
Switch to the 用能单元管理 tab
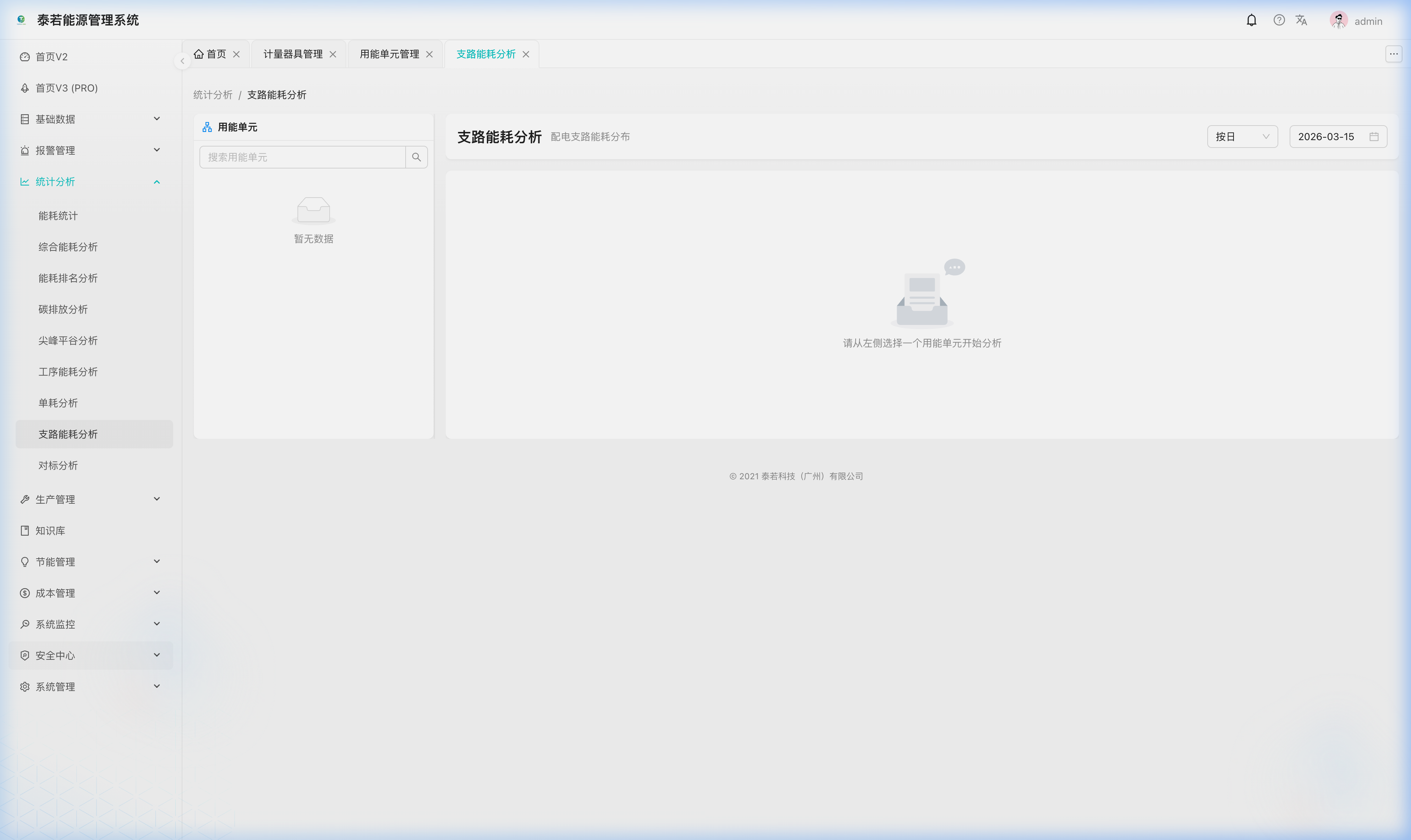(389, 54)
